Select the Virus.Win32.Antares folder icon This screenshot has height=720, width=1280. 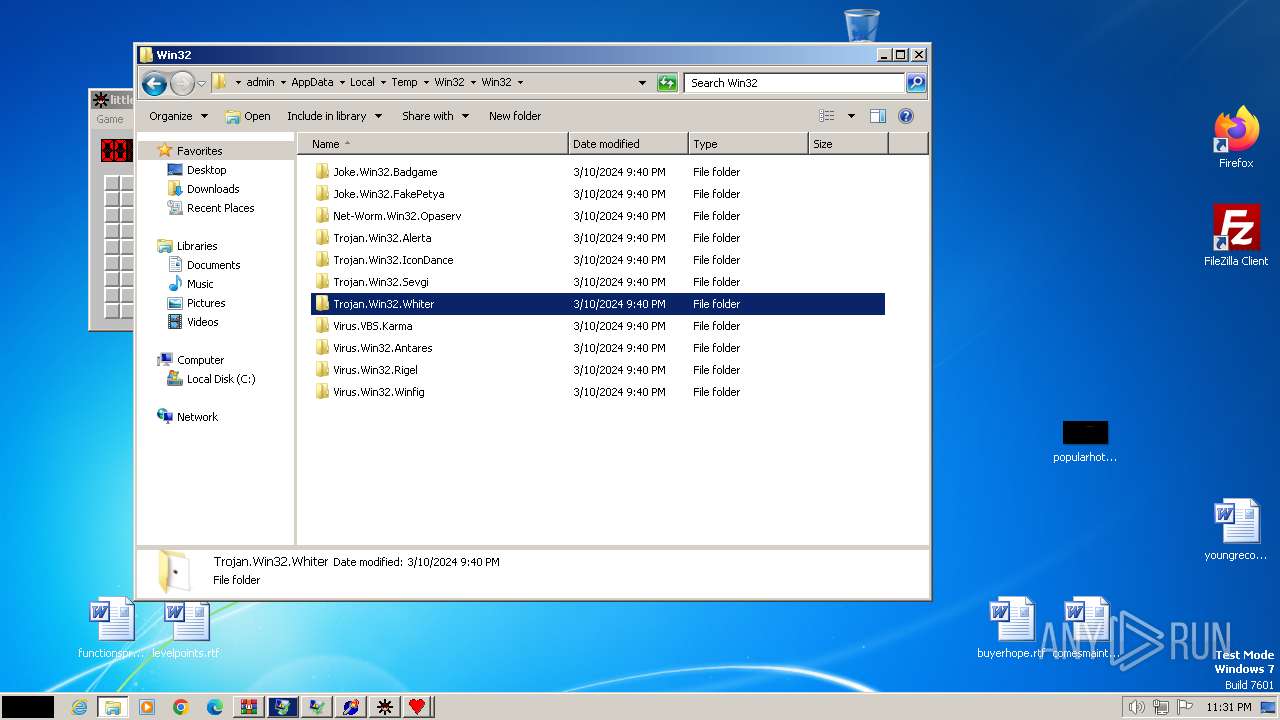tap(322, 348)
